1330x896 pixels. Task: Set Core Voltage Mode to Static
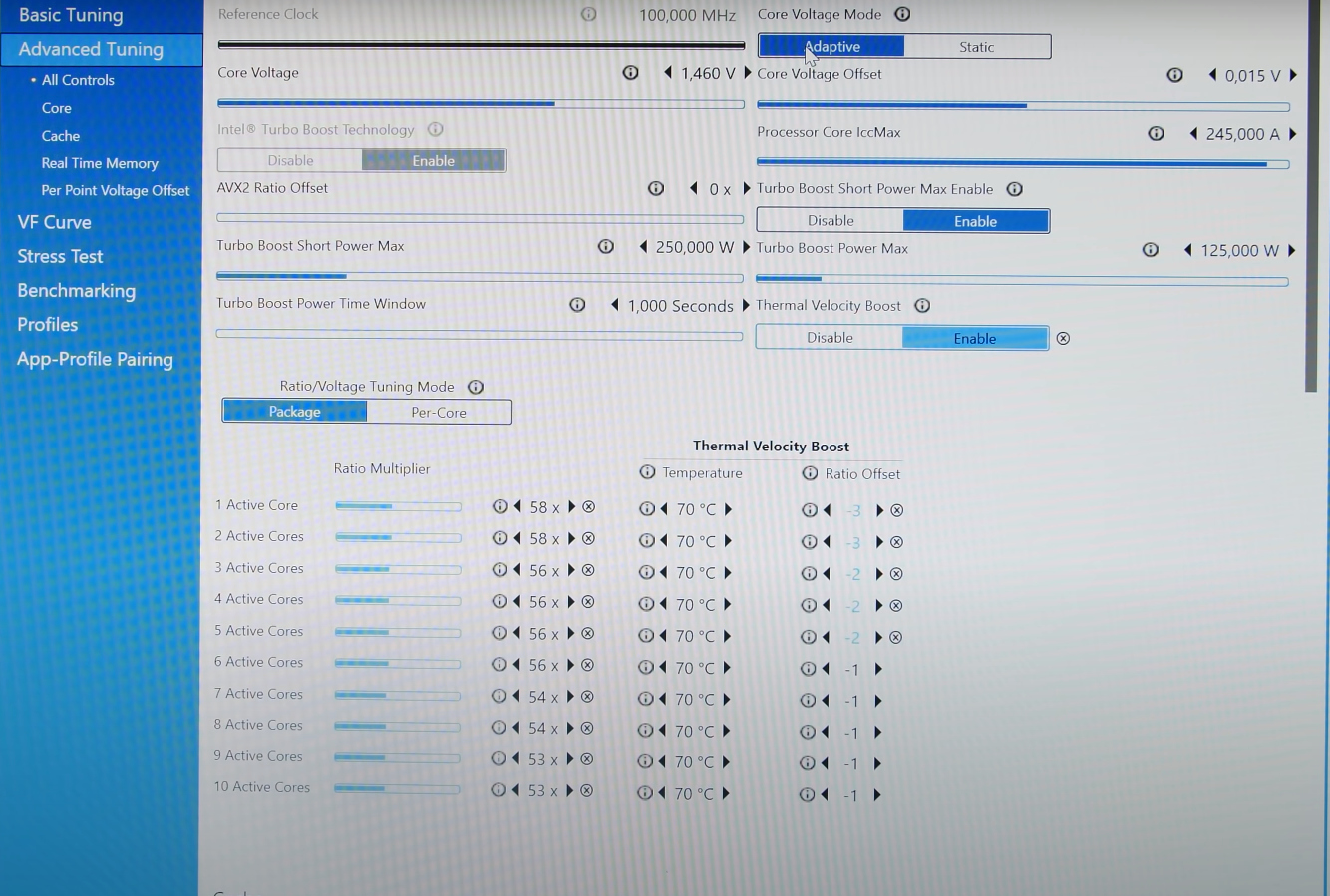[x=976, y=47]
